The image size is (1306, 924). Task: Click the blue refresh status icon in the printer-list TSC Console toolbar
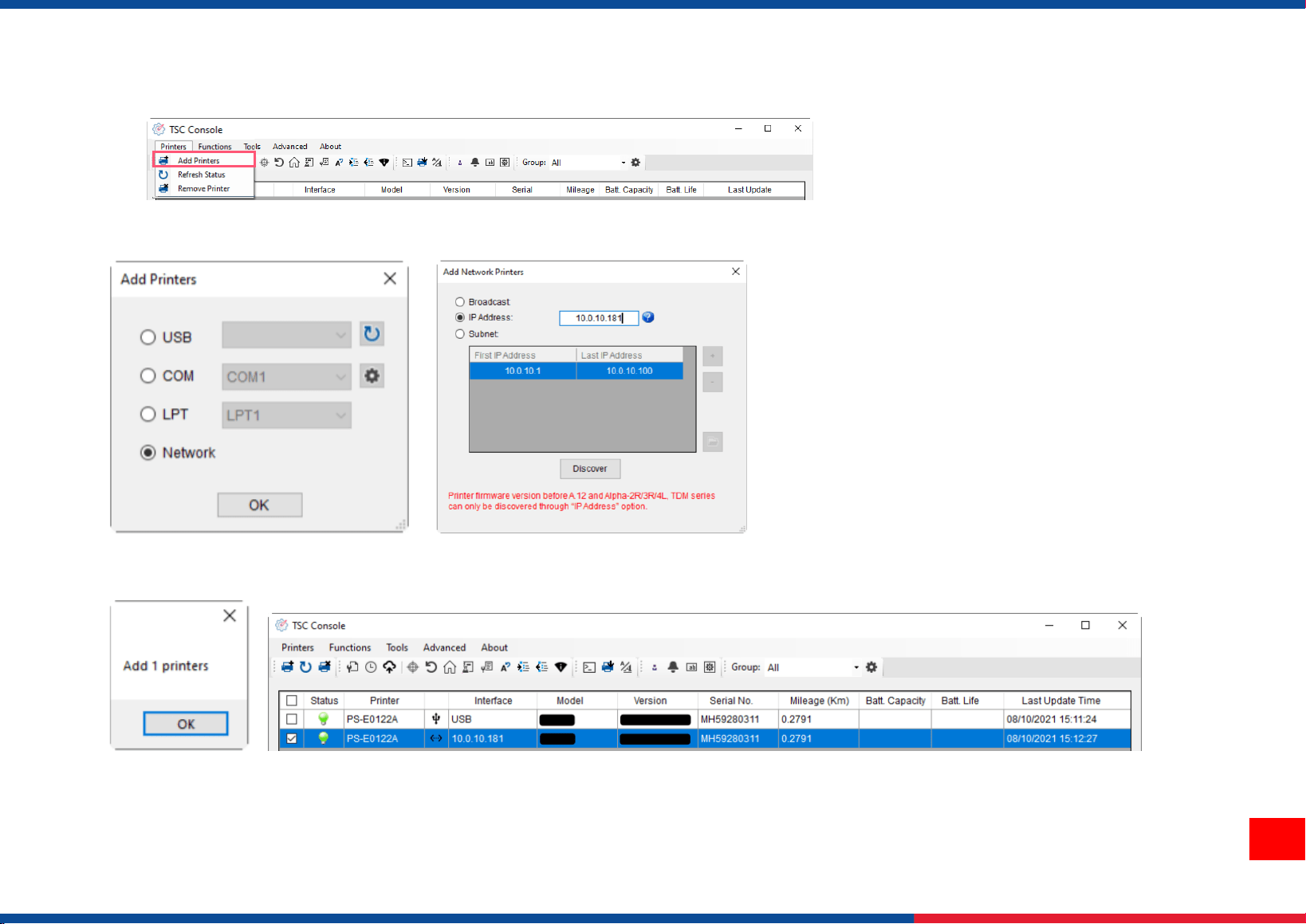tap(305, 667)
